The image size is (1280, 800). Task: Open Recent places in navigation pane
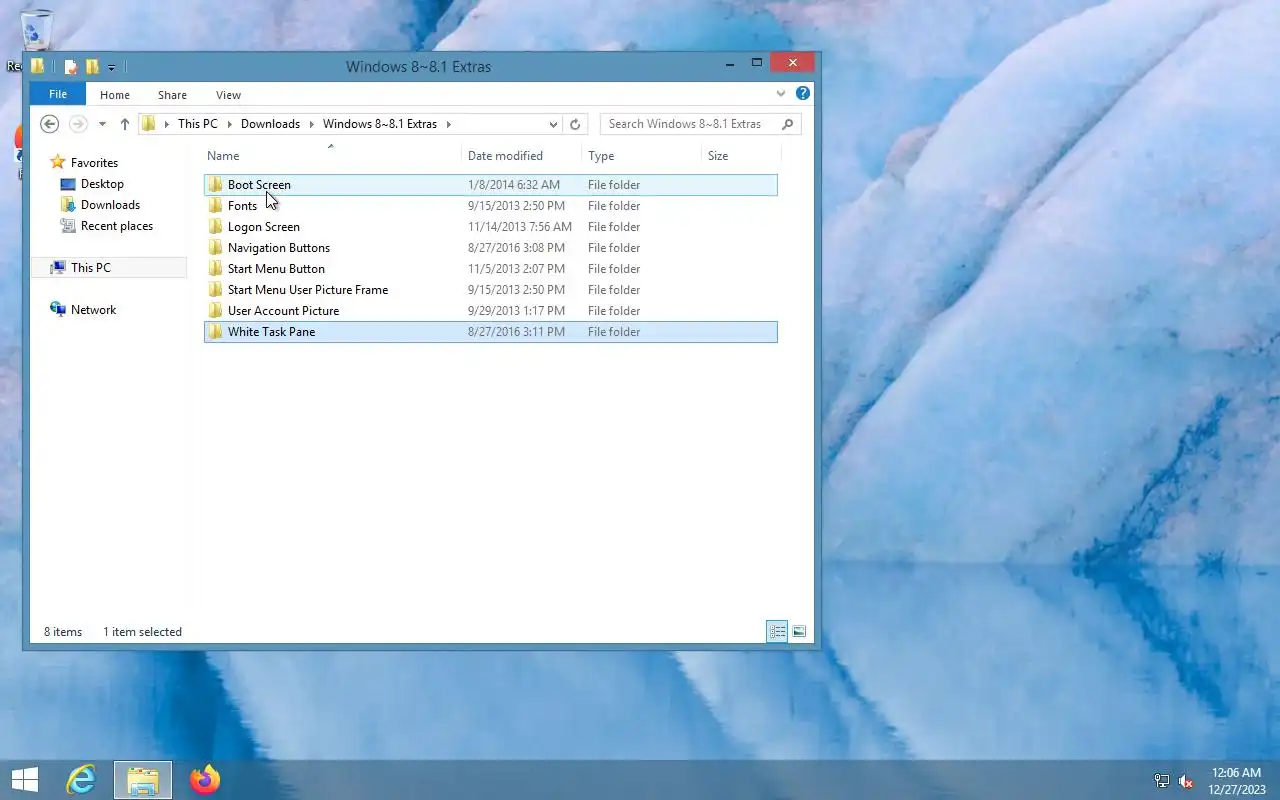[117, 226]
